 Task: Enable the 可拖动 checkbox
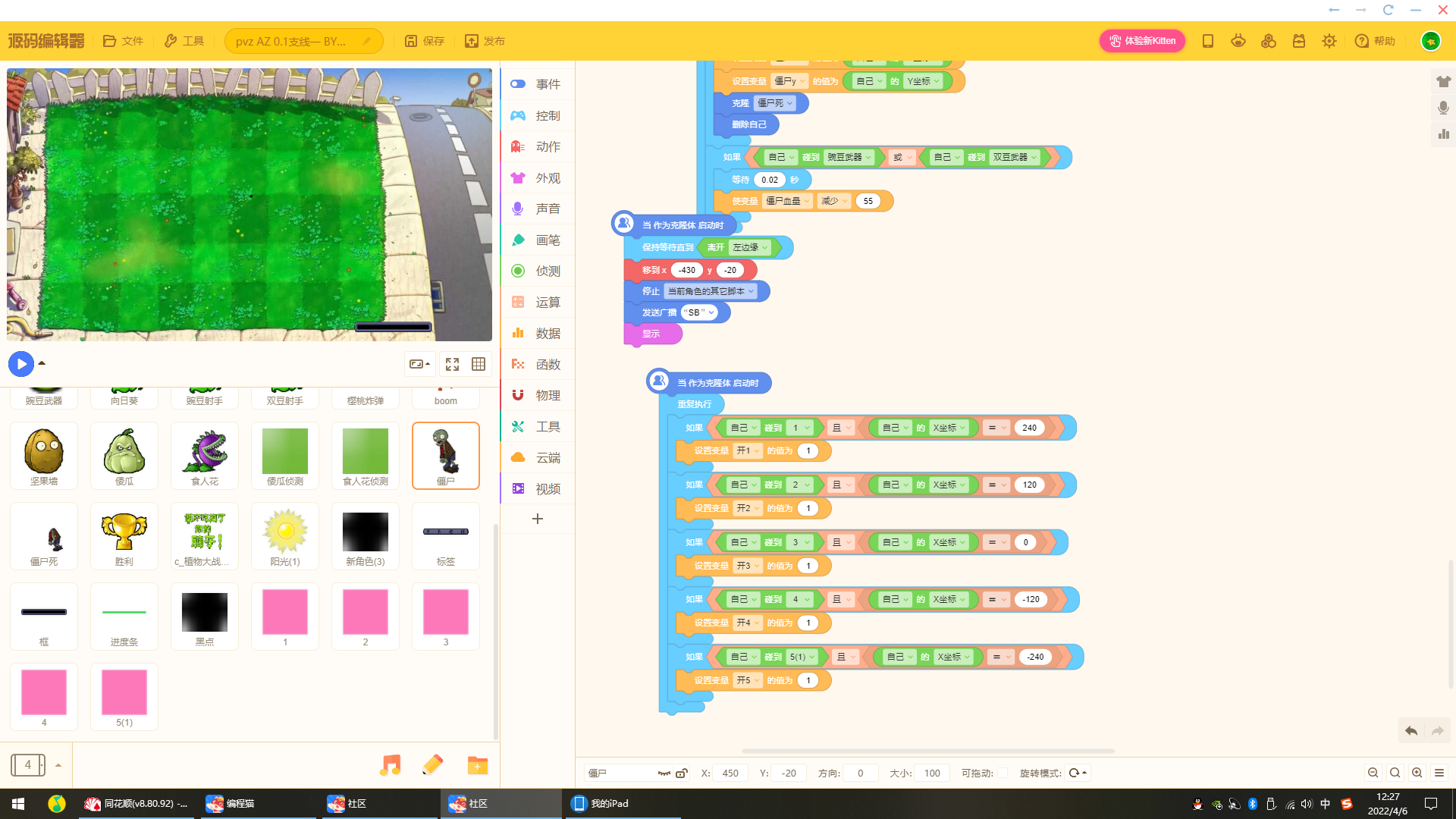1003,773
